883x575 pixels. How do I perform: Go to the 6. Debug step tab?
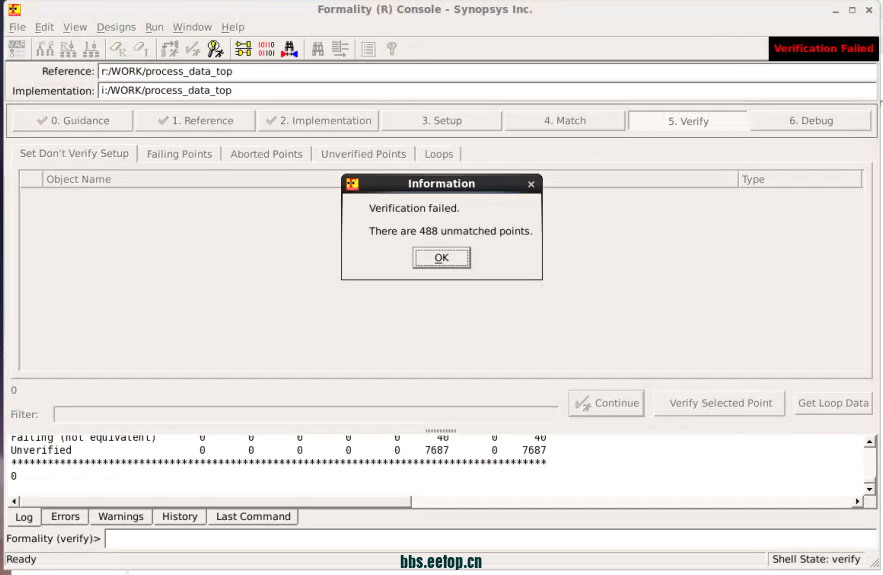point(810,120)
